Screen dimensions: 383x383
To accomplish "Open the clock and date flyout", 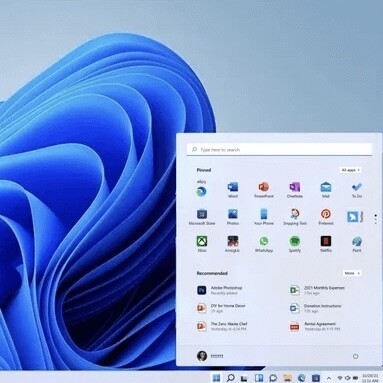I will pos(370,378).
